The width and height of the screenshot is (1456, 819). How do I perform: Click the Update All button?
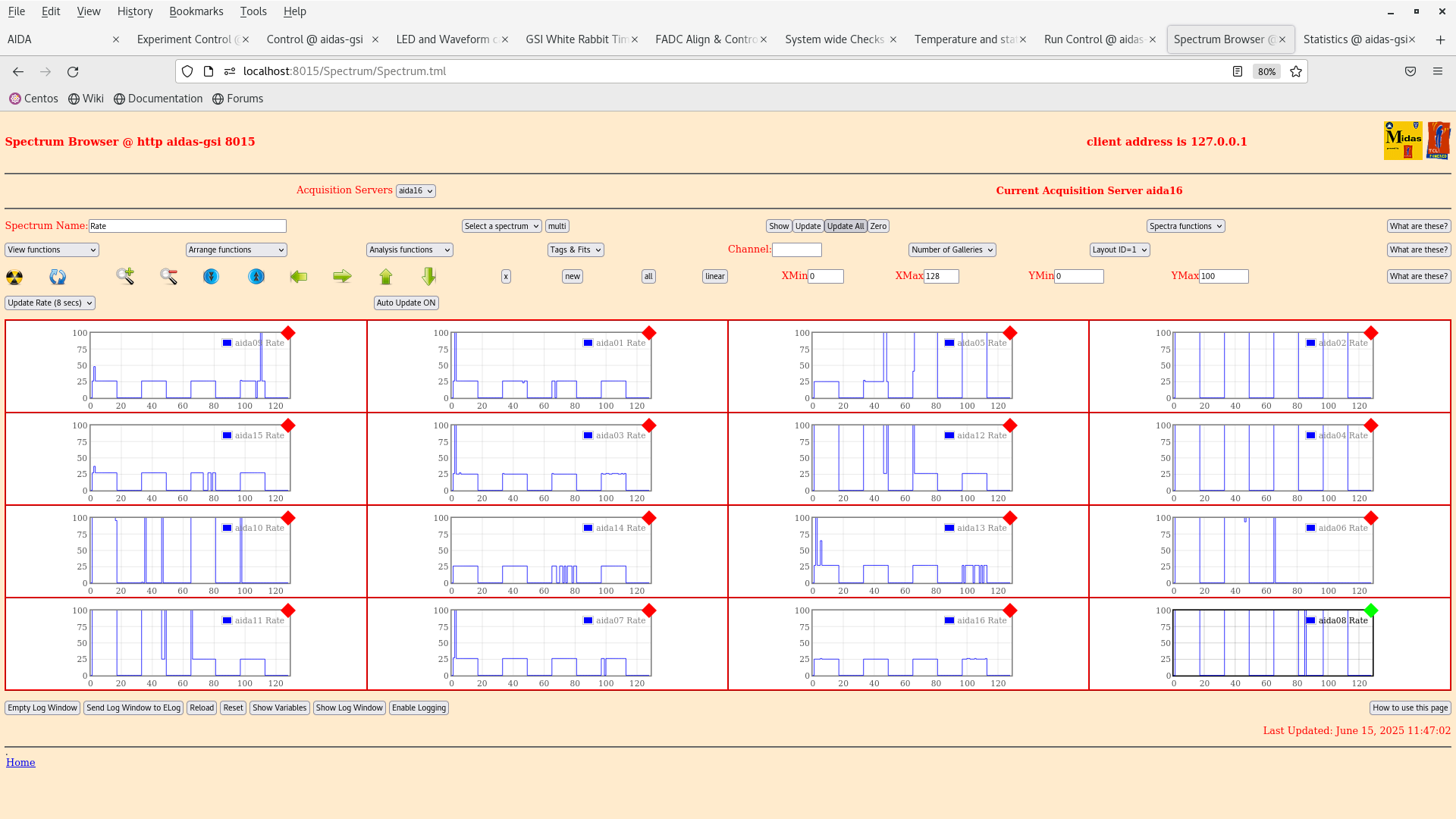coord(845,227)
